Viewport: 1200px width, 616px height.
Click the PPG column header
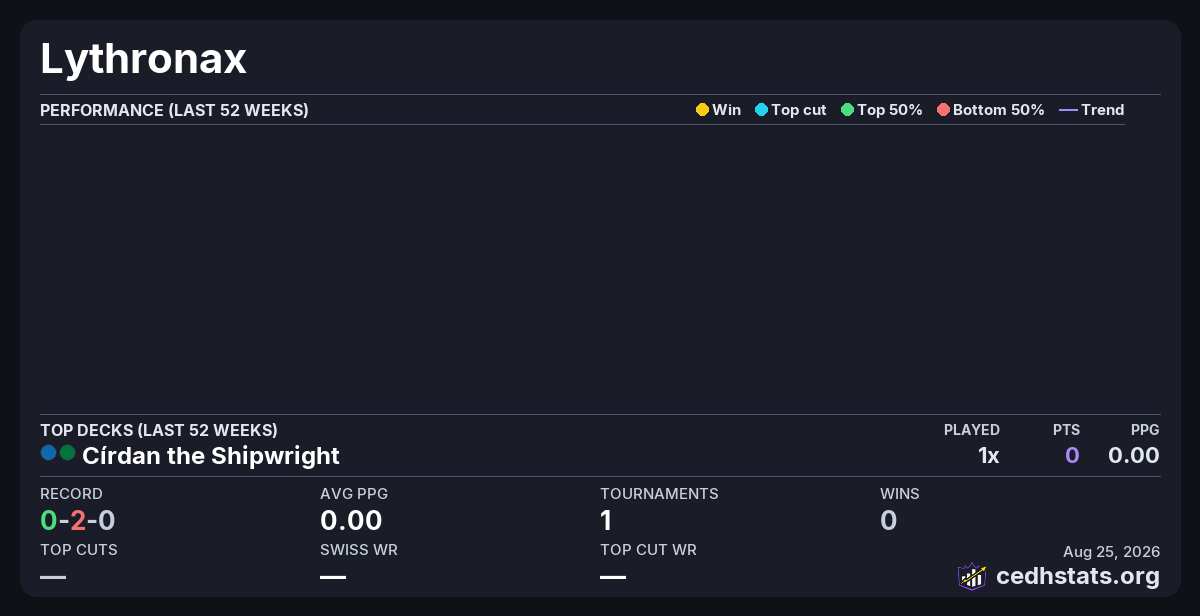coord(1145,430)
